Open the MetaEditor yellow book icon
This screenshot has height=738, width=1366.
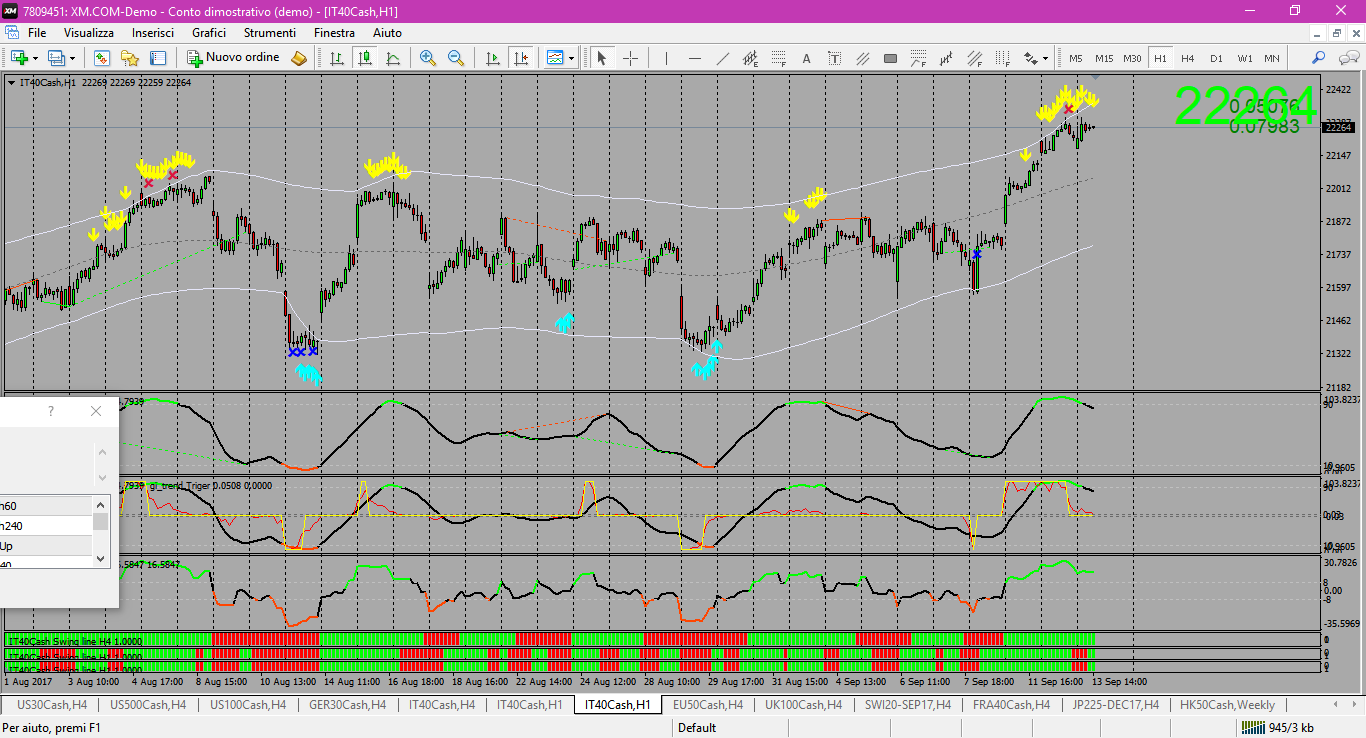(299, 58)
